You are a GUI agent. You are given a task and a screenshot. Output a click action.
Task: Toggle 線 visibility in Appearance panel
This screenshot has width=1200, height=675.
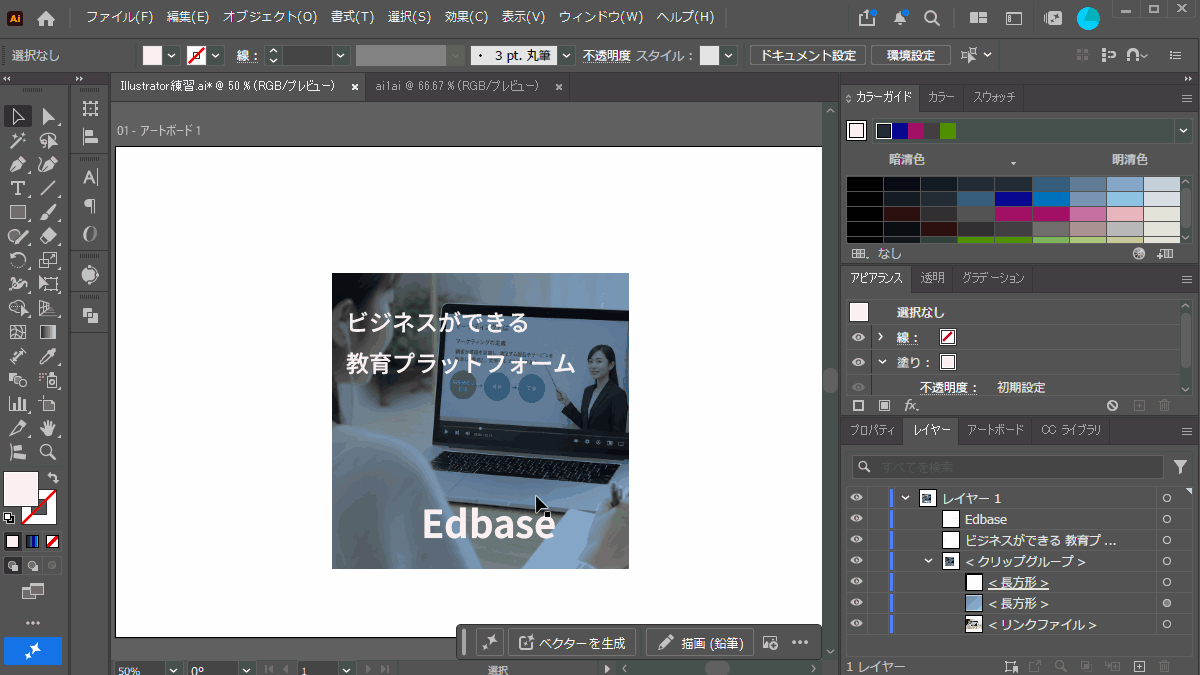pos(858,337)
